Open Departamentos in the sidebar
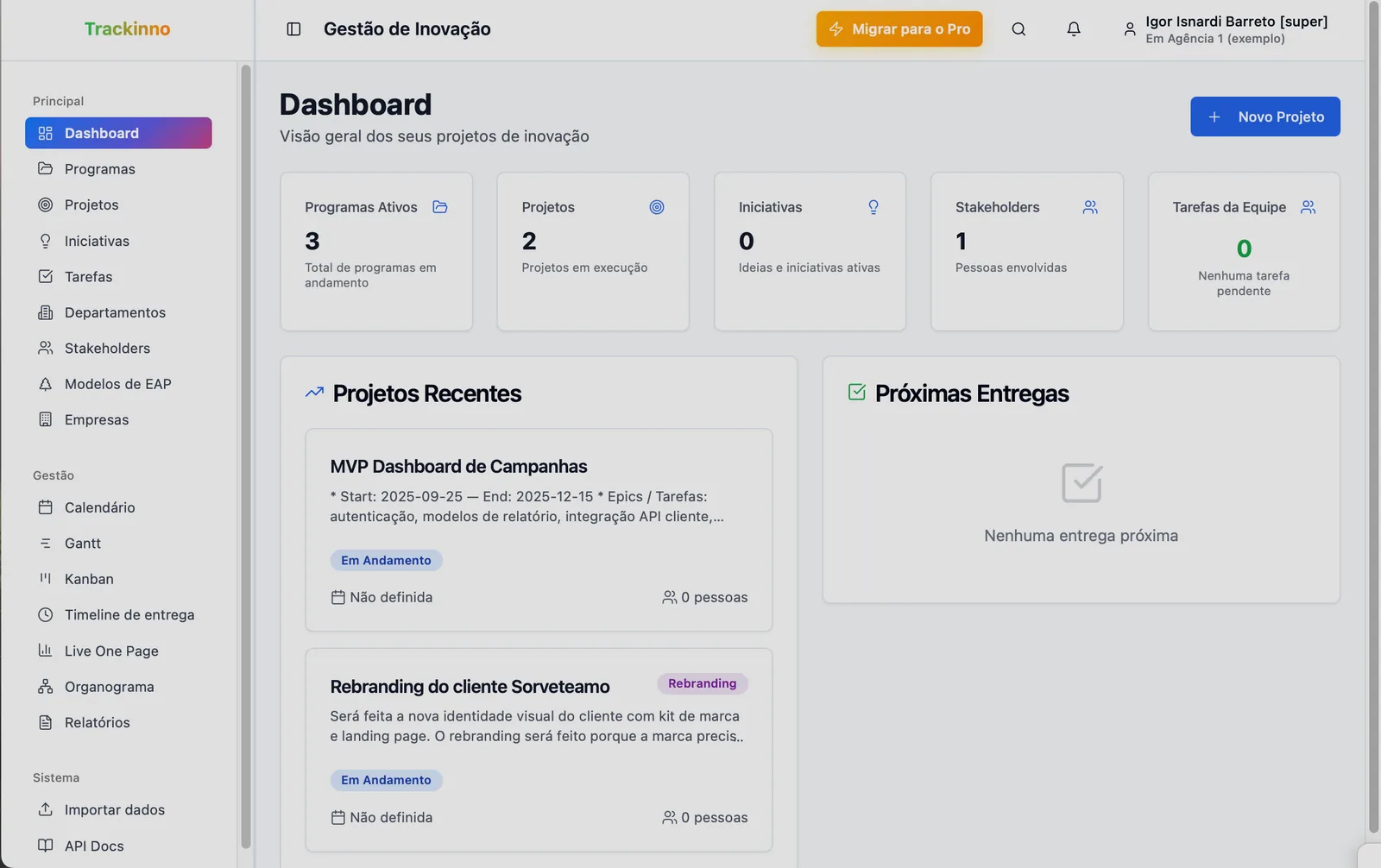Viewport: 1381px width, 868px height. point(118,312)
